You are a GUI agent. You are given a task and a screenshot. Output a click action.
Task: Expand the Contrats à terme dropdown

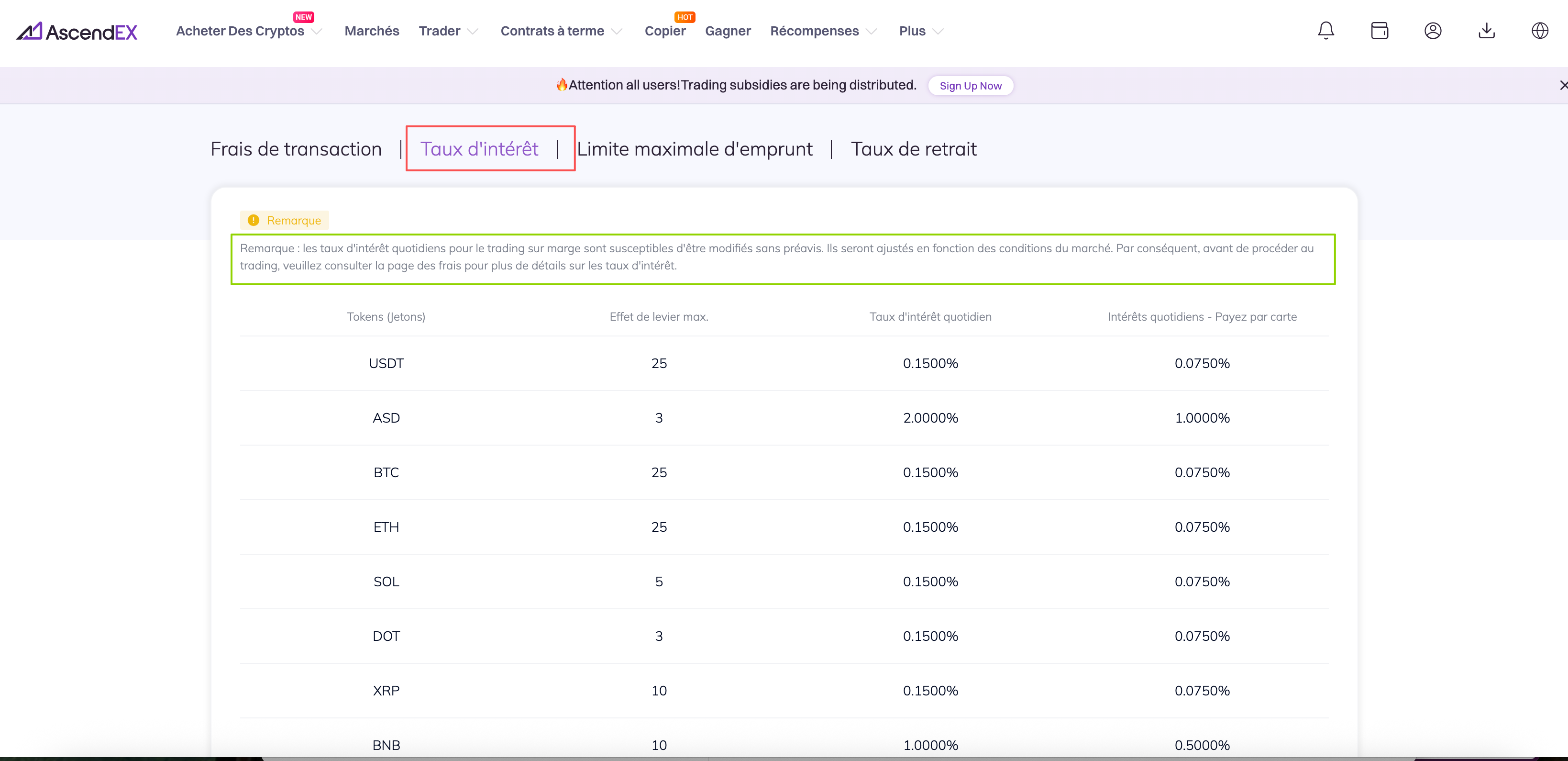[561, 31]
